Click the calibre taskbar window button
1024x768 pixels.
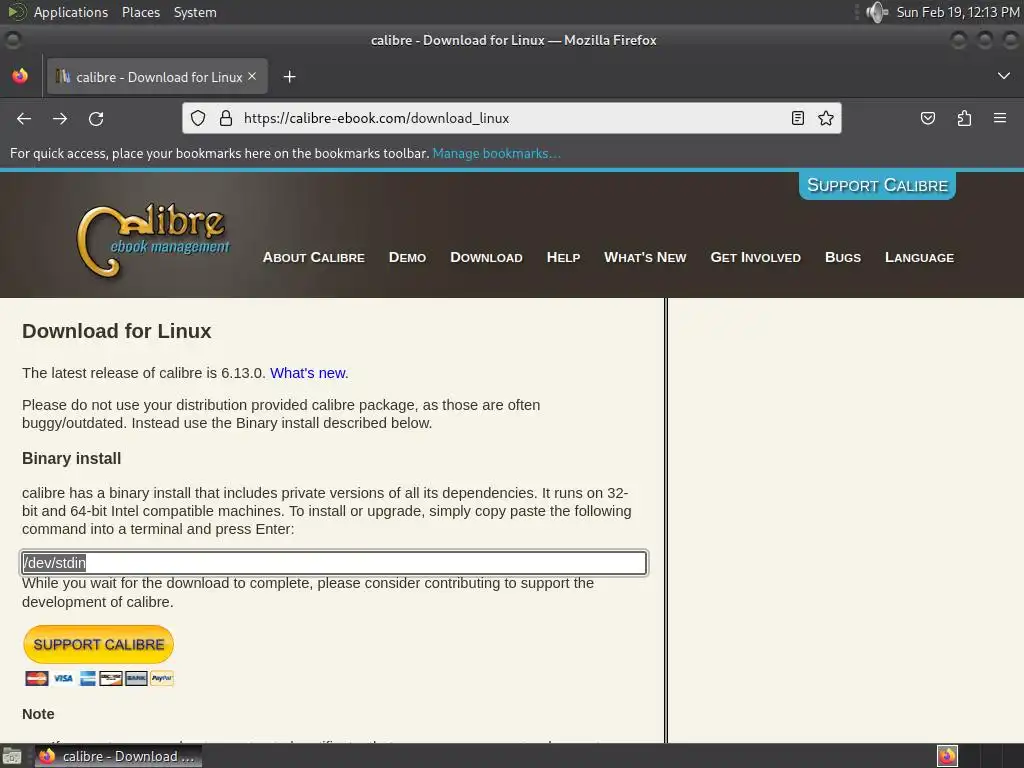(x=118, y=756)
